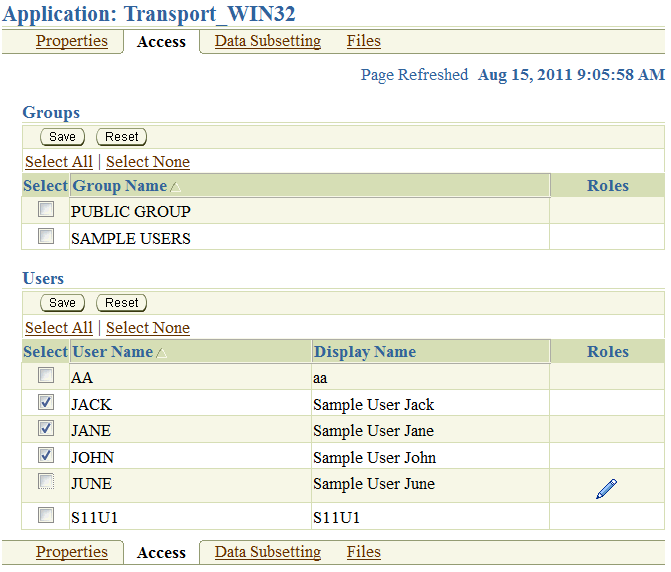Reset the Groups section
Screen dimensions: 671x572
click(122, 137)
